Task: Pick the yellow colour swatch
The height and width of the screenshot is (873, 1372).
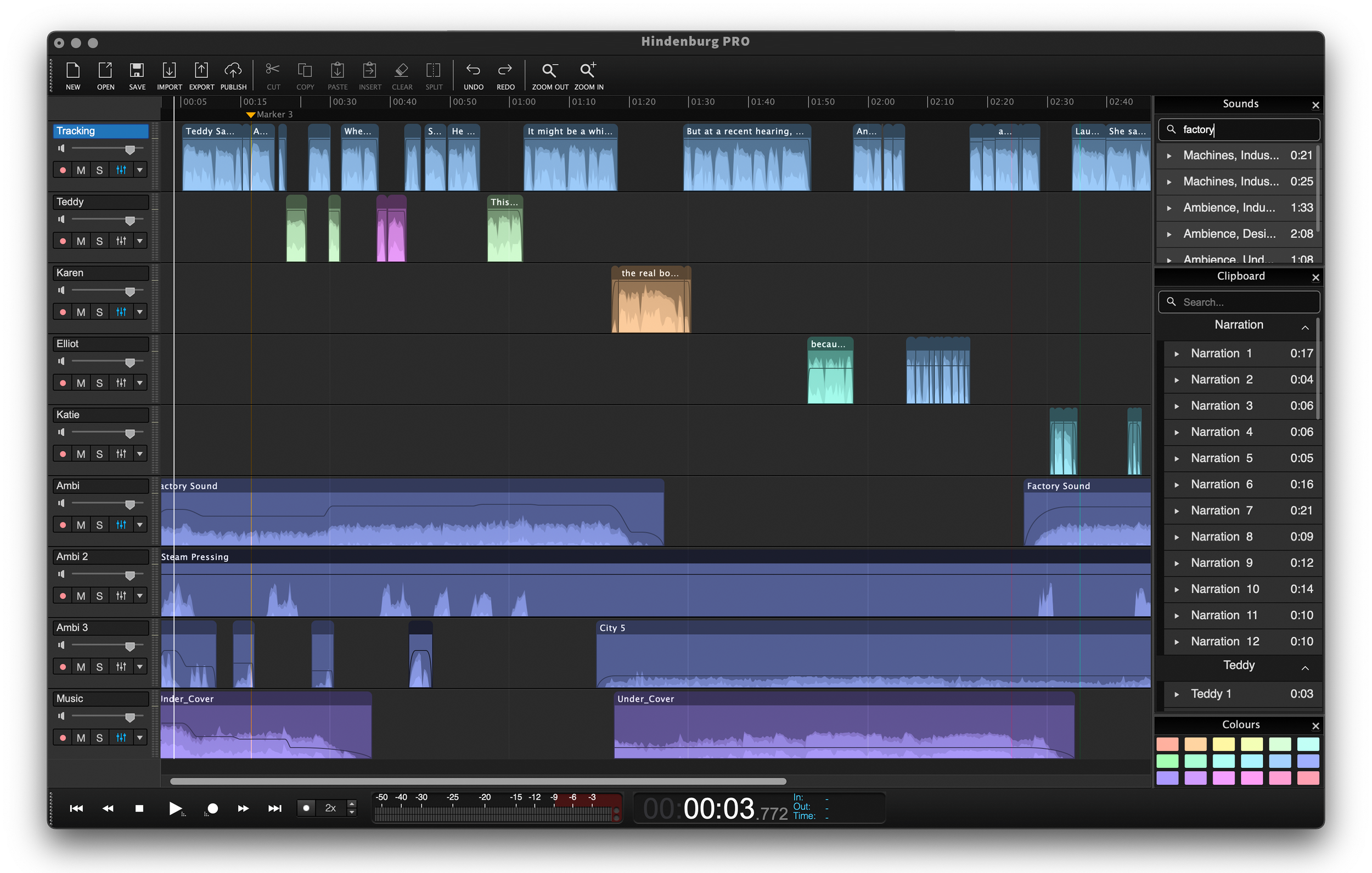Action: point(1223,744)
